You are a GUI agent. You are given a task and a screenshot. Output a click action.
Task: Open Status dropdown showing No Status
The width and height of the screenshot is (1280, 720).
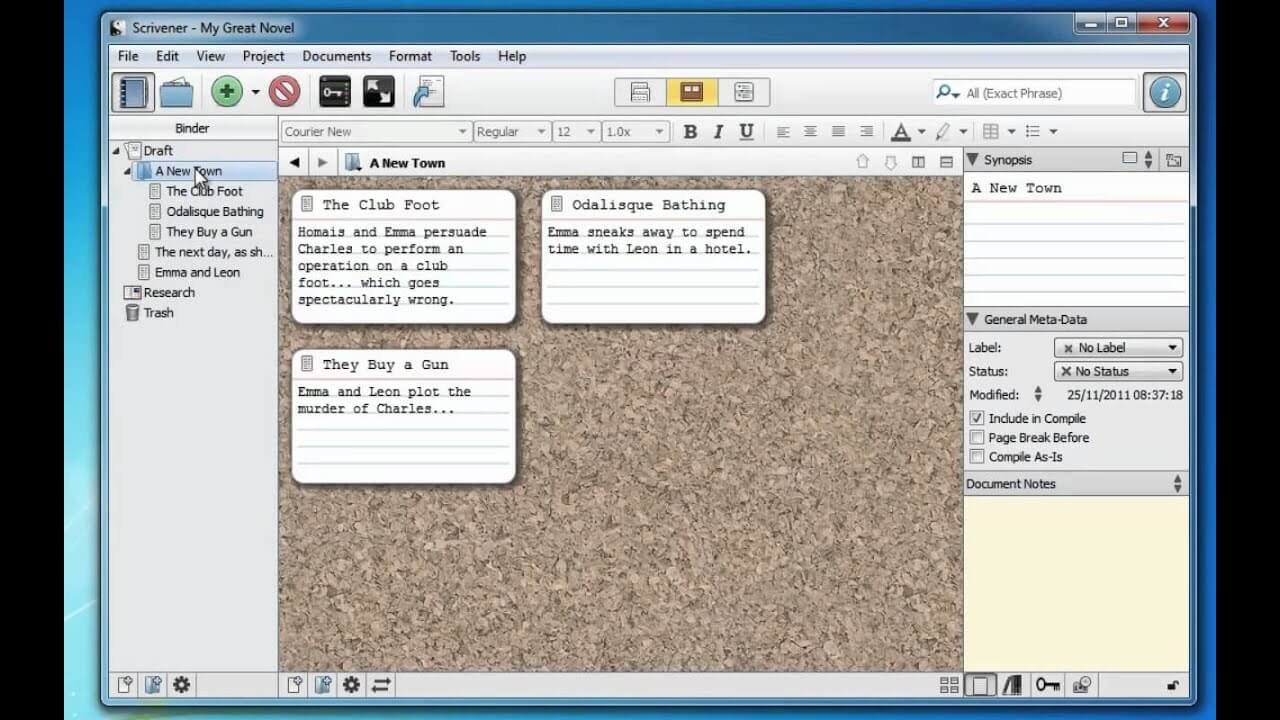coord(1118,371)
